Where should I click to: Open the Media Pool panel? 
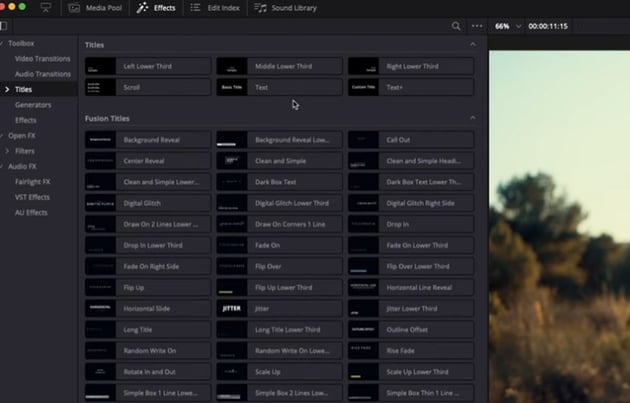coord(95,8)
